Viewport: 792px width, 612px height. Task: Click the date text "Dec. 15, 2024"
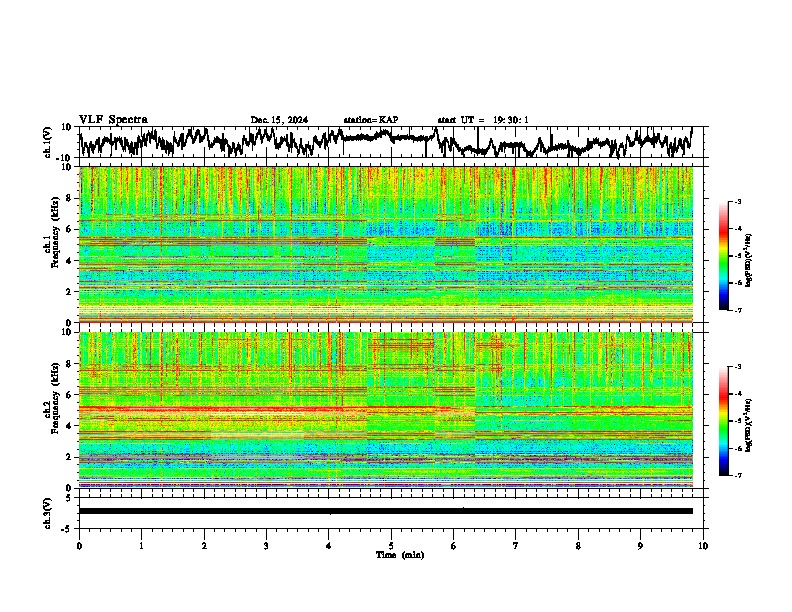(x=279, y=120)
